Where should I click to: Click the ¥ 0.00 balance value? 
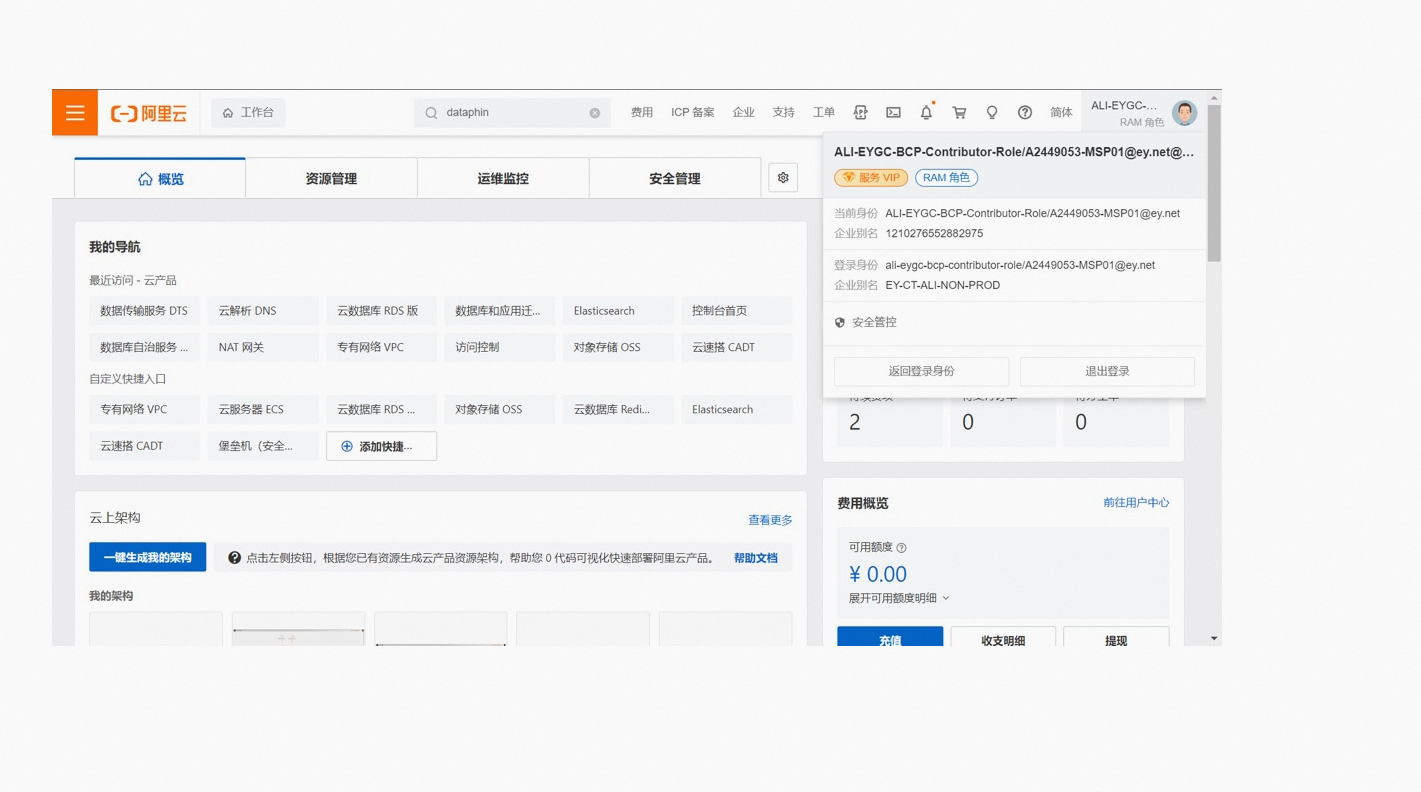[x=878, y=574]
